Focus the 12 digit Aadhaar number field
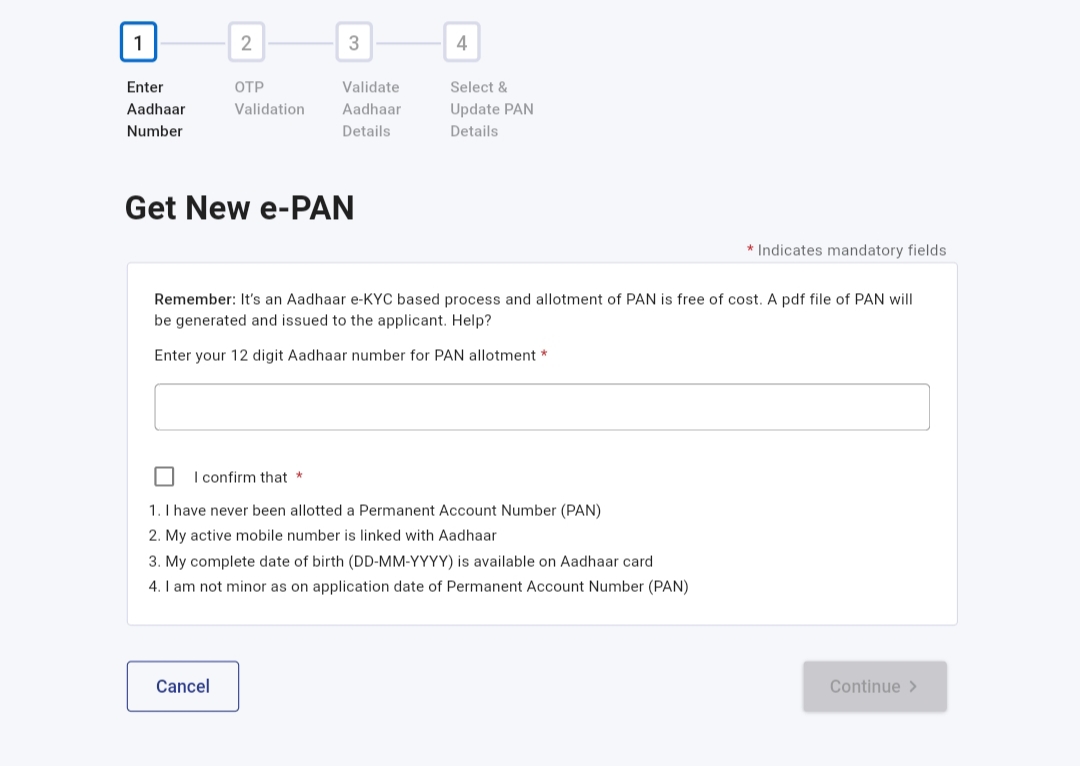 (x=542, y=407)
